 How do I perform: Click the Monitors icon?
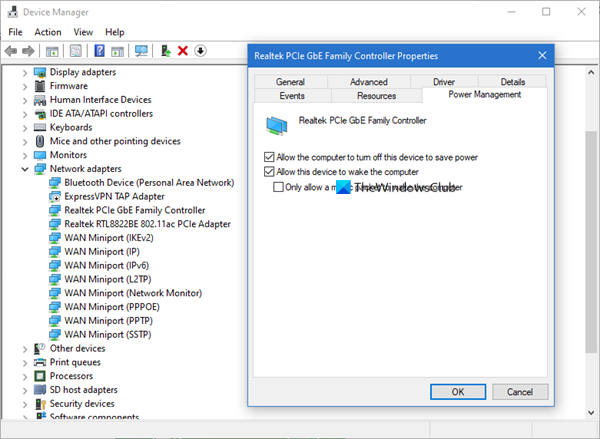(40, 155)
